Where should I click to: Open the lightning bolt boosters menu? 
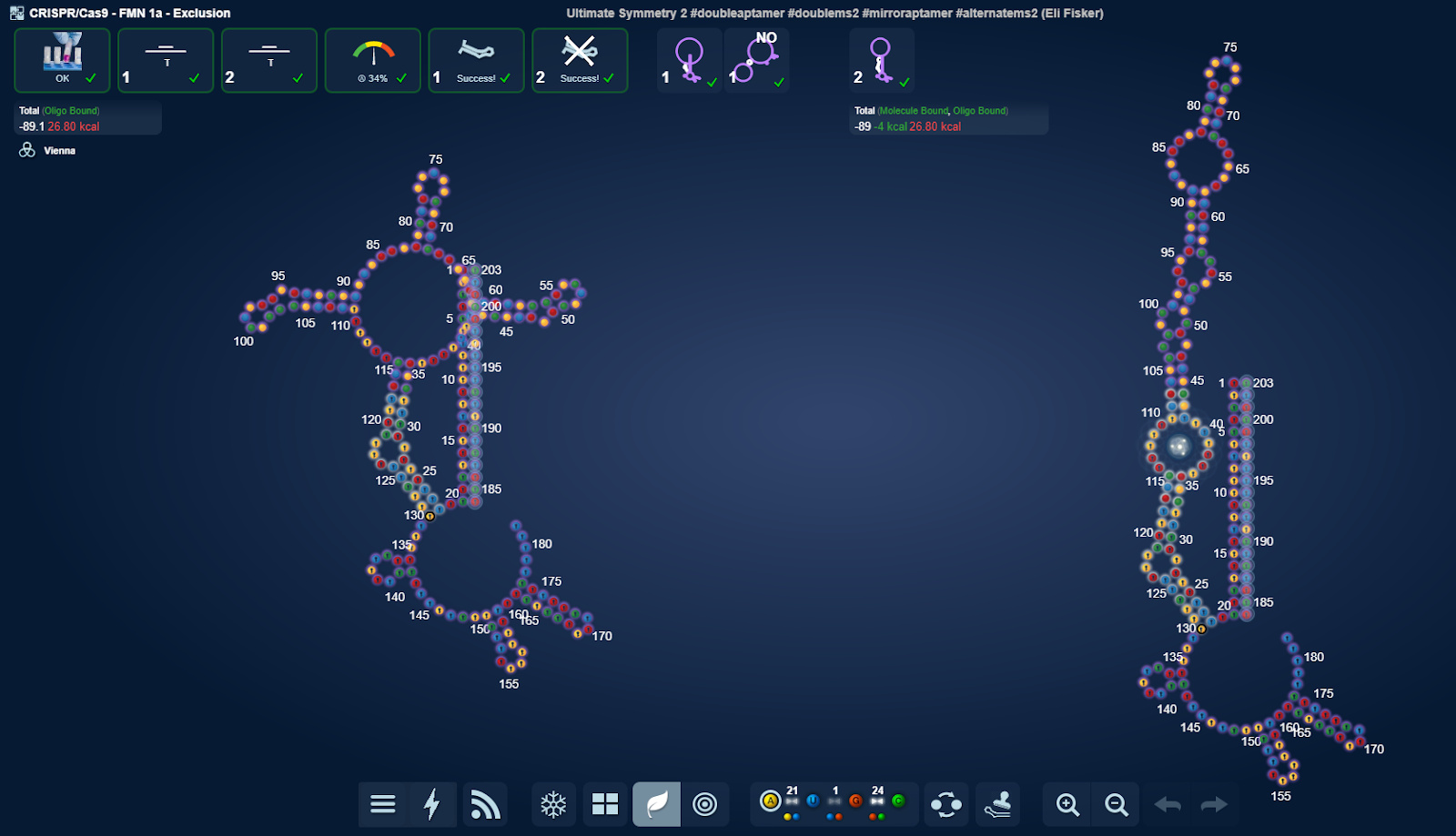[x=433, y=804]
